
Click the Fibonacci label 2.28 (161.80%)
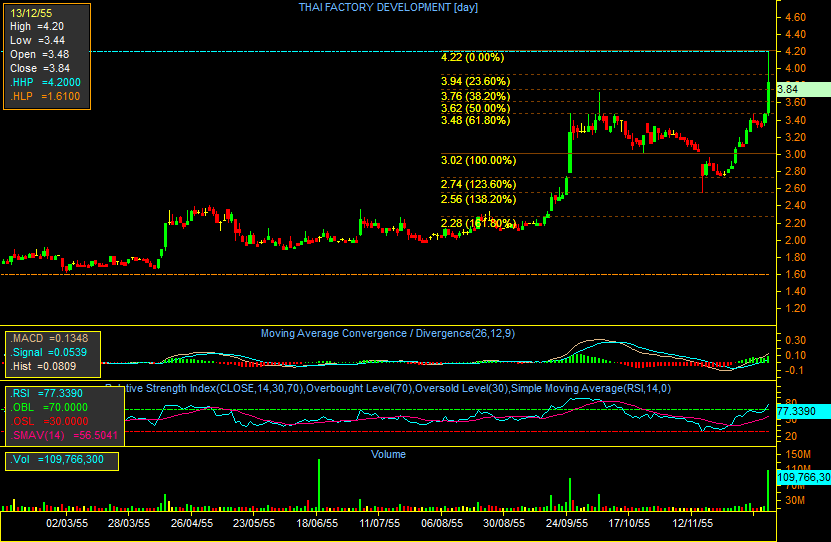point(478,223)
